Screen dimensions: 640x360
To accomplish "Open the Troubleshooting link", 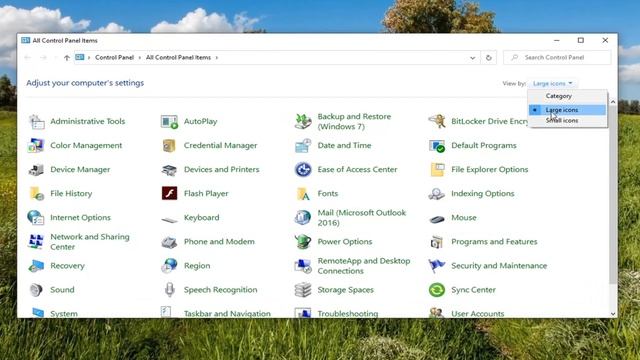I will (347, 313).
